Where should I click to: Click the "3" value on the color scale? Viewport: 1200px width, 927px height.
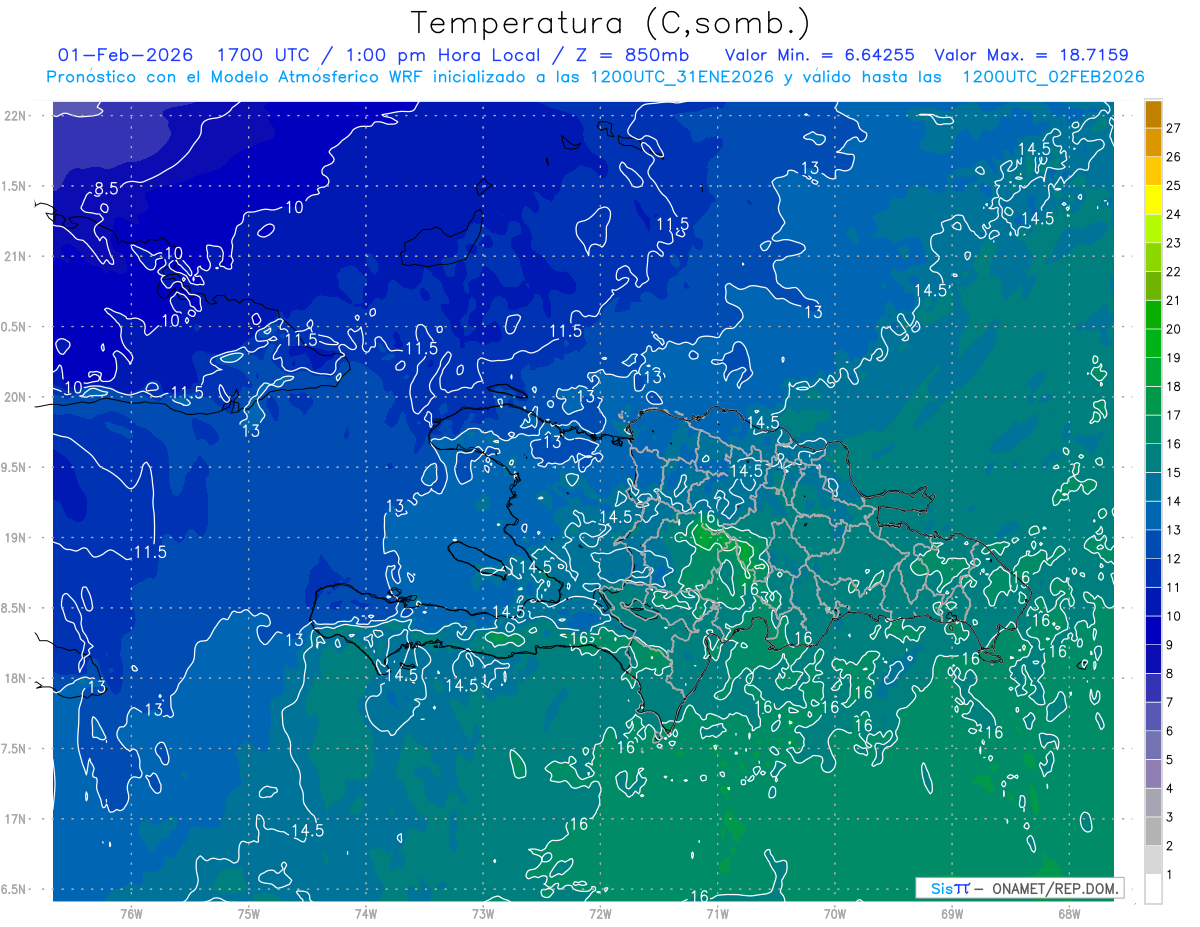(x=1170, y=818)
